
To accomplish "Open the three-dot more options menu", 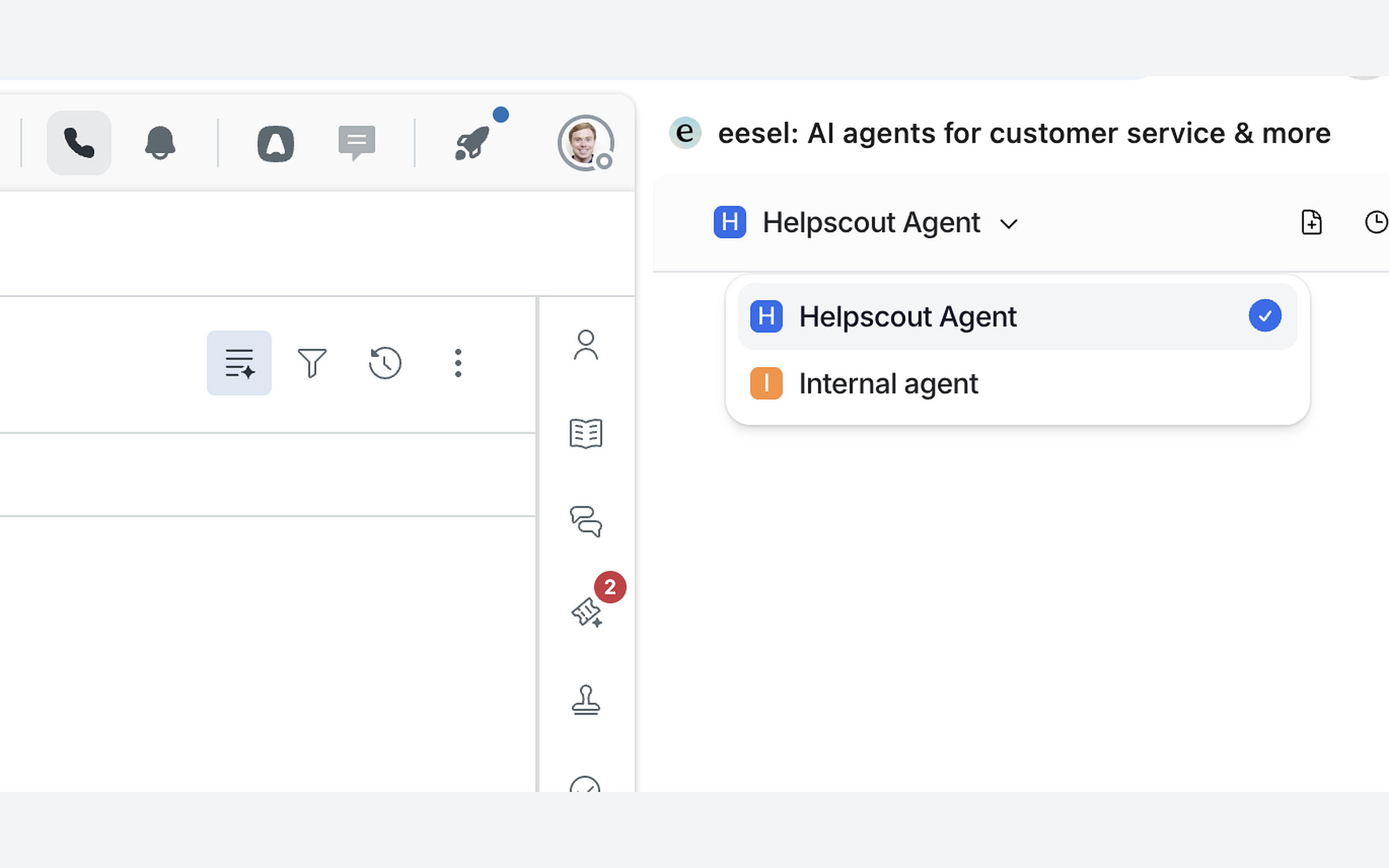I will point(458,363).
